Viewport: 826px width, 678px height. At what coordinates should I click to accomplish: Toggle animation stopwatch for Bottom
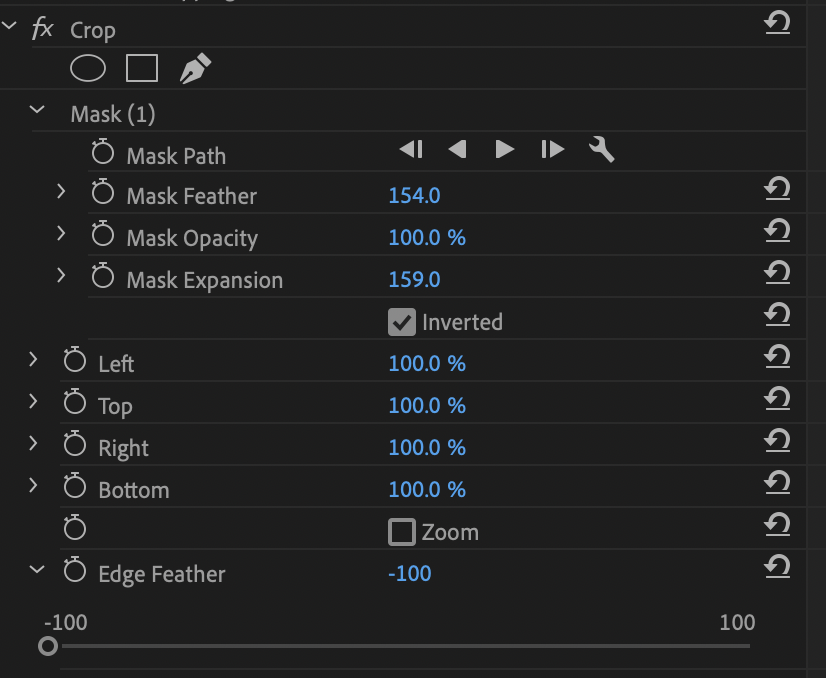(x=75, y=486)
